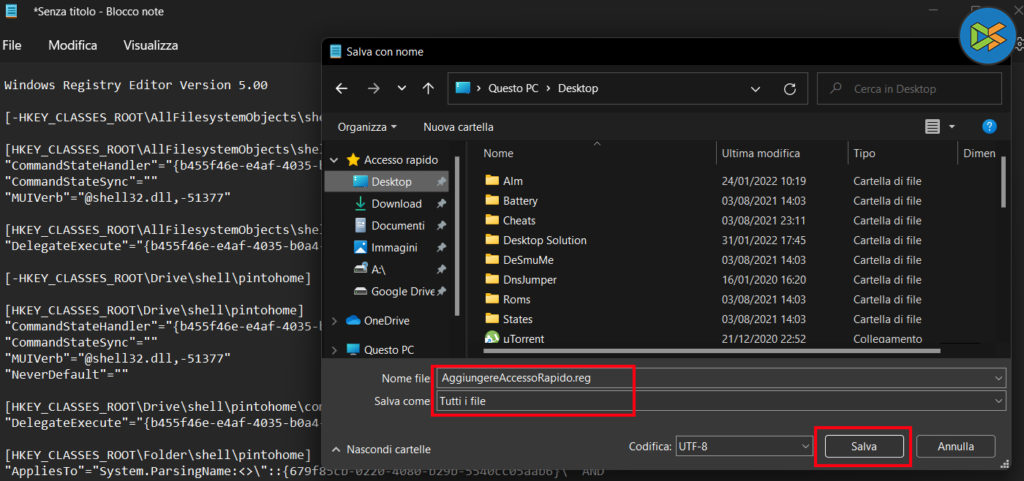This screenshot has width=1024, height=481.
Task: Click the Up one level arrow
Action: (428, 88)
